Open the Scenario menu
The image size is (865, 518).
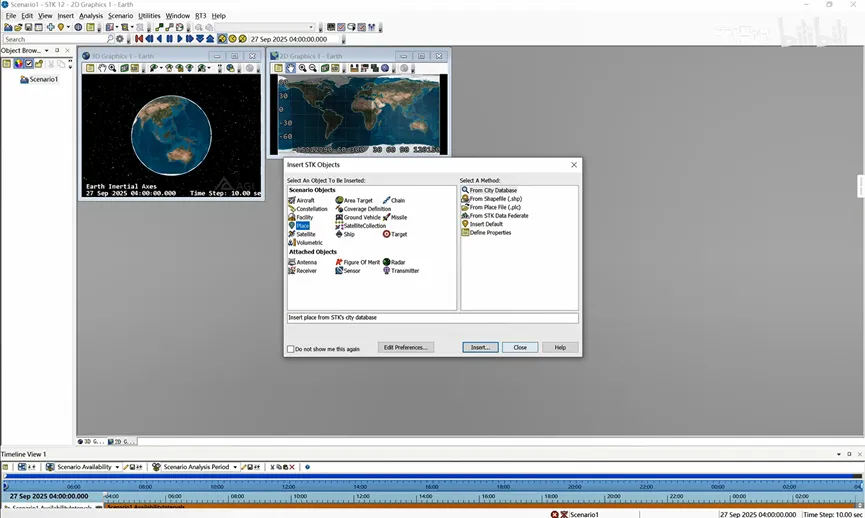pos(120,16)
